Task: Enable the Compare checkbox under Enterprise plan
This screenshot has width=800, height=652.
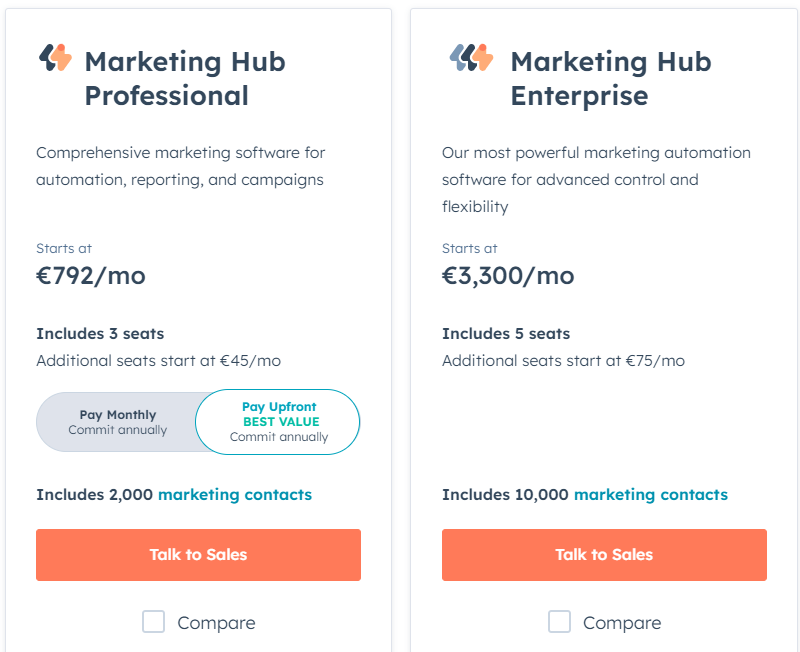Action: point(559,622)
